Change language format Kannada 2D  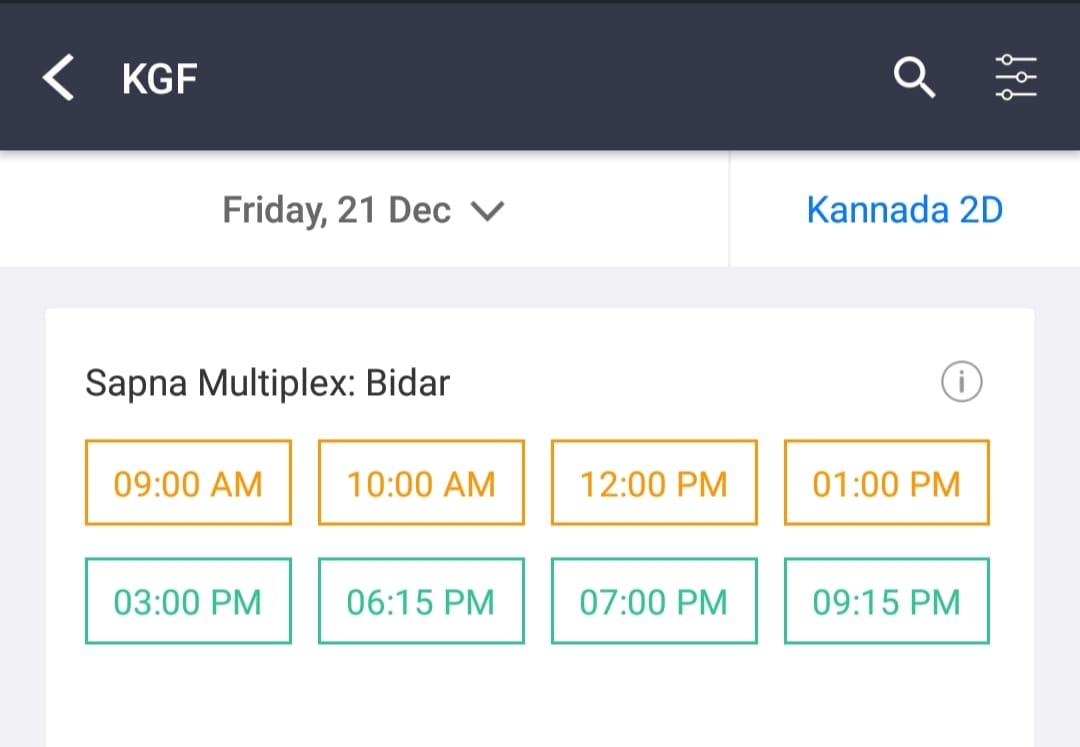coord(904,209)
